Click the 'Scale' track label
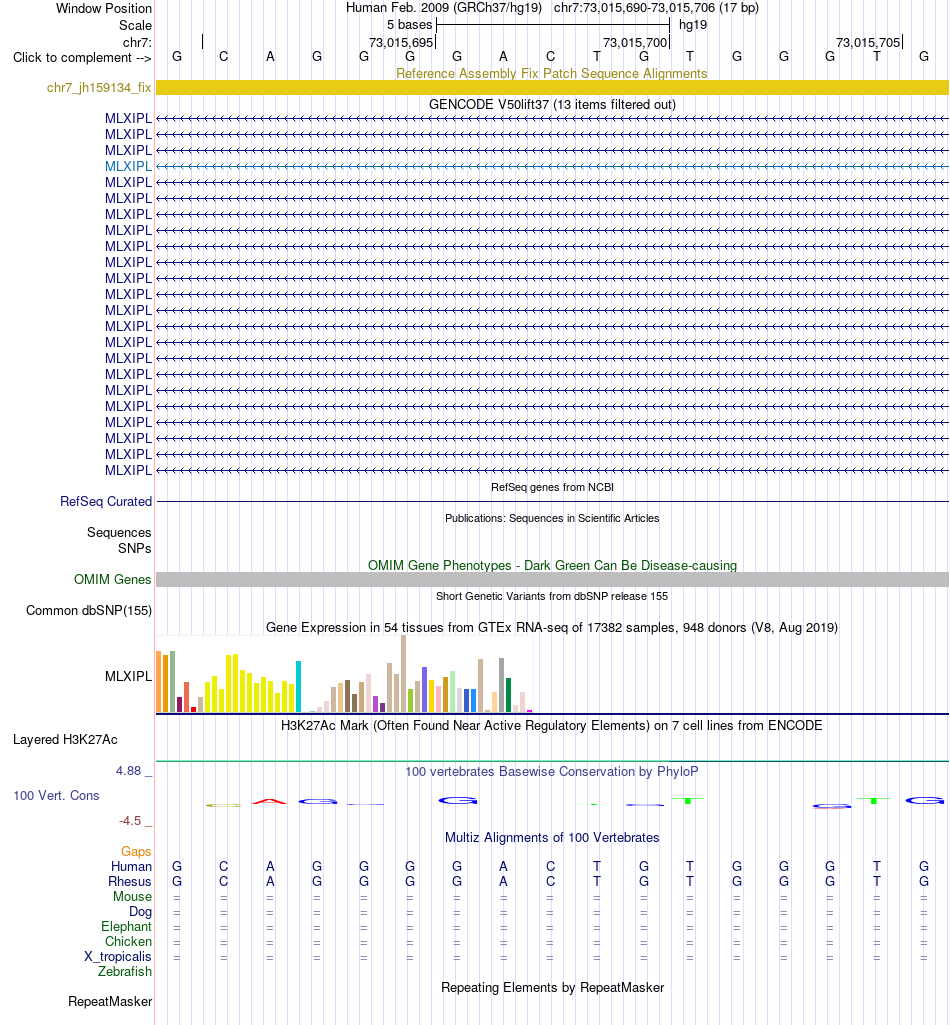The height and width of the screenshot is (1025, 950). tap(135, 25)
